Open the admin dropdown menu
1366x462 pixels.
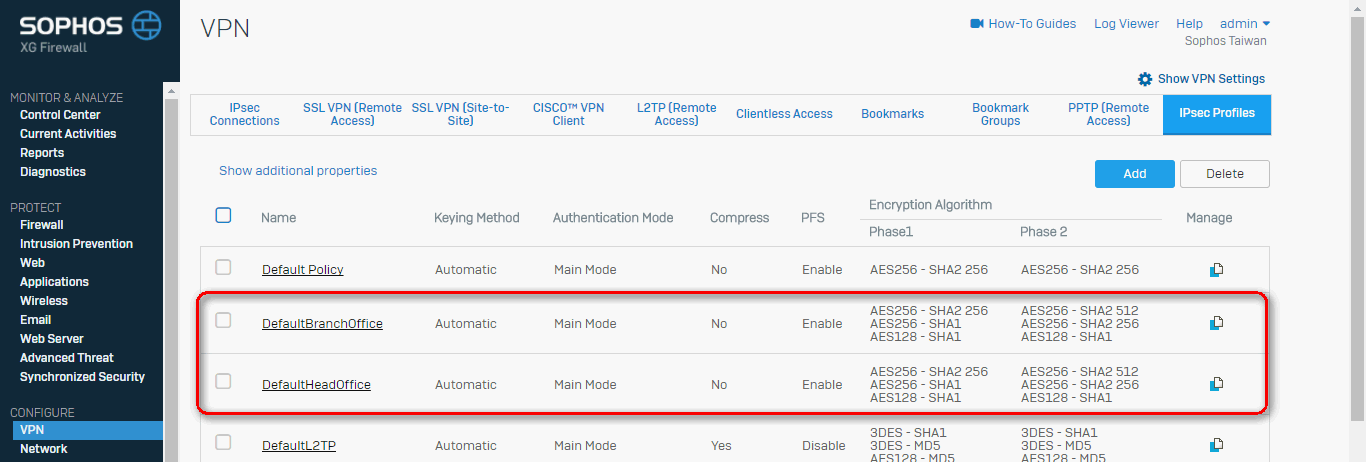pos(1245,23)
